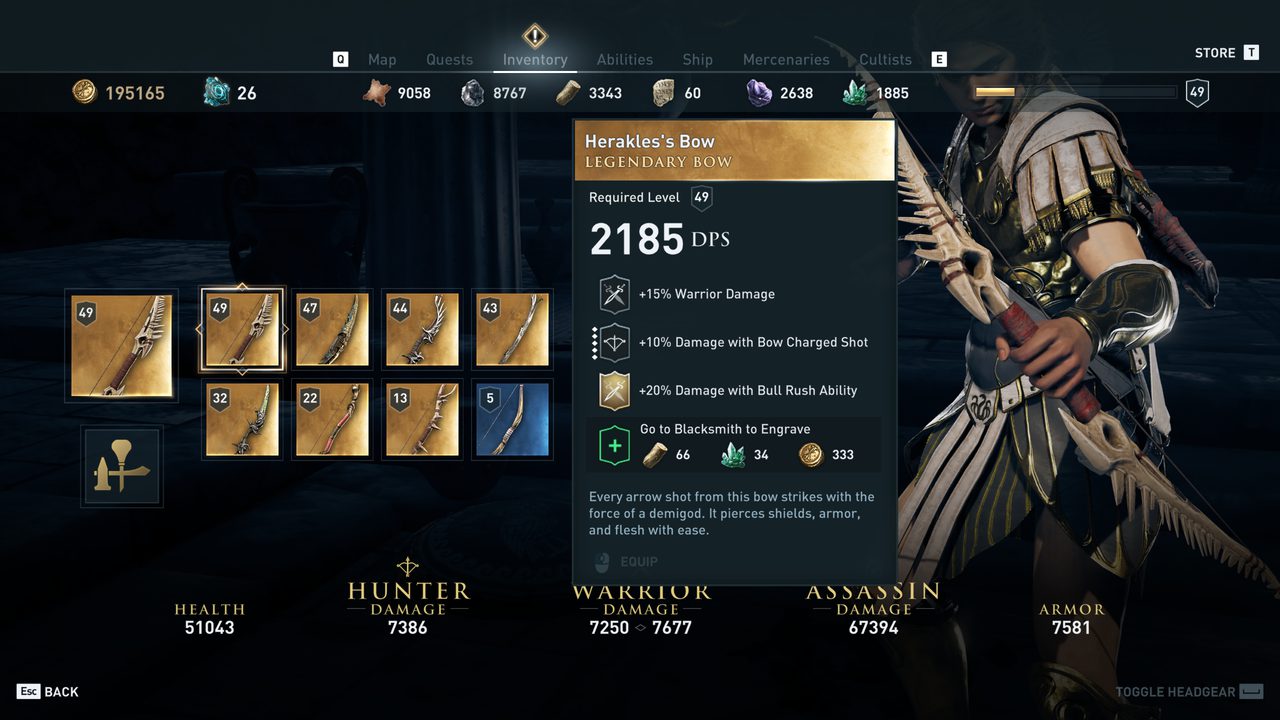Click the Bow Charged Shot perk icon

pyautogui.click(x=614, y=343)
